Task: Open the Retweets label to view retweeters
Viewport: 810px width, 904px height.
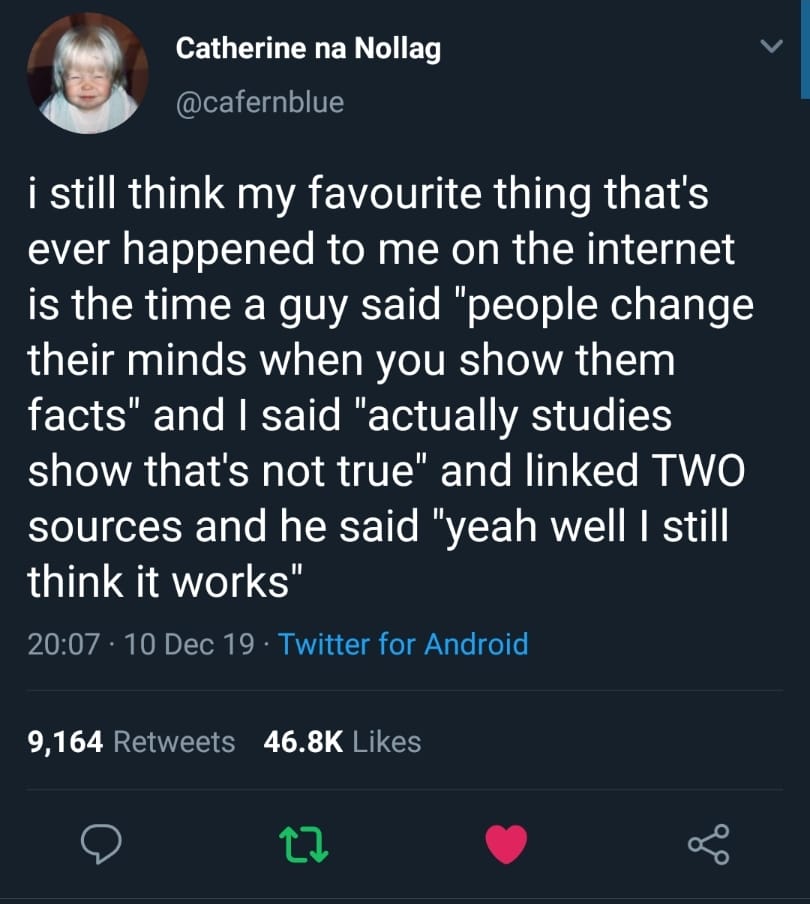Action: click(x=175, y=742)
